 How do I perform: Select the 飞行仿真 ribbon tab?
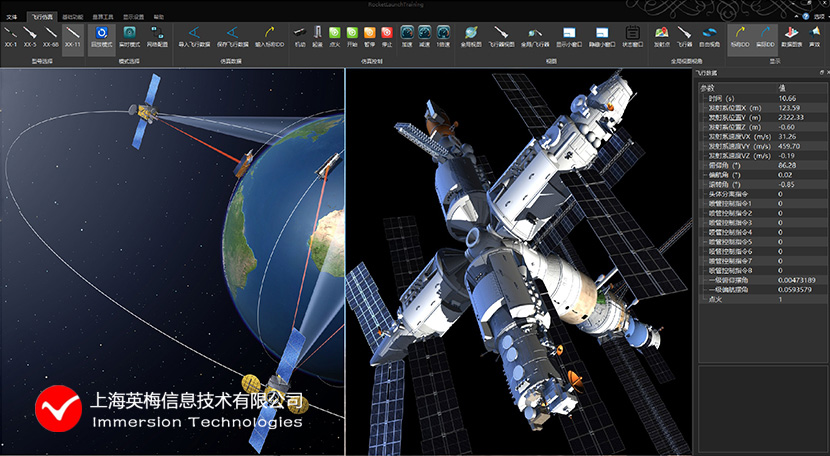pyautogui.click(x=42, y=17)
